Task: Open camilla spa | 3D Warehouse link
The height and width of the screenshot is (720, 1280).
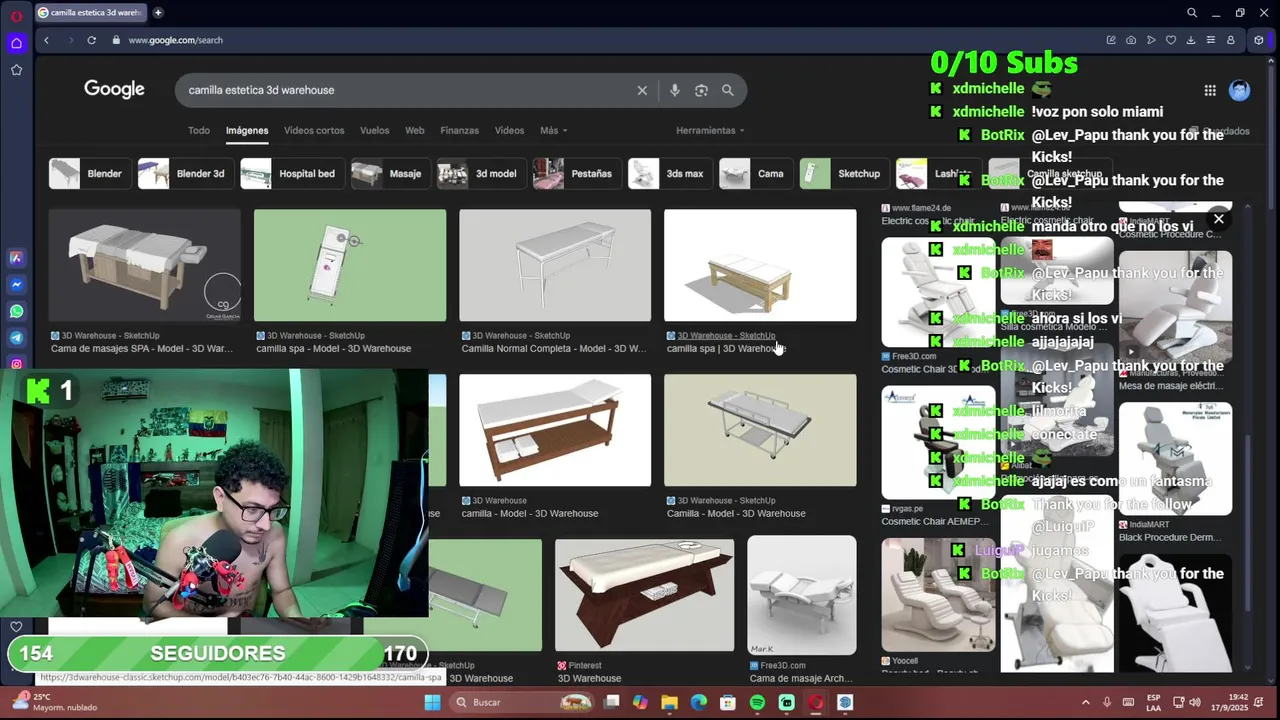Action: tap(726, 349)
